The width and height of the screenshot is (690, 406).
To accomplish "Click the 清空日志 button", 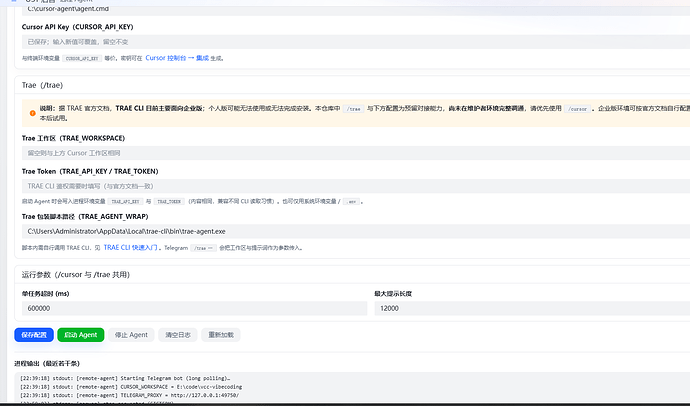I will pos(178,335).
